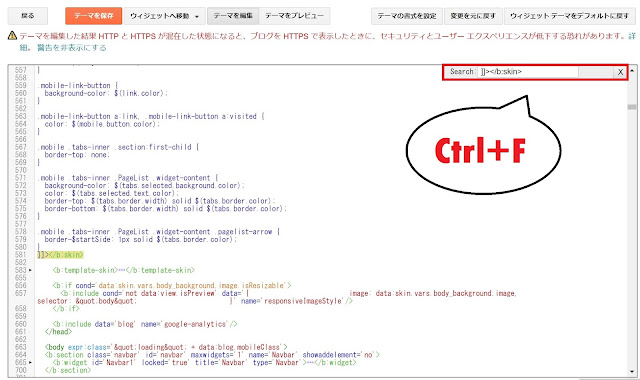Viewport: 640px width, 380px height.
Task: Click the </head> closing tag
Action: point(58,332)
